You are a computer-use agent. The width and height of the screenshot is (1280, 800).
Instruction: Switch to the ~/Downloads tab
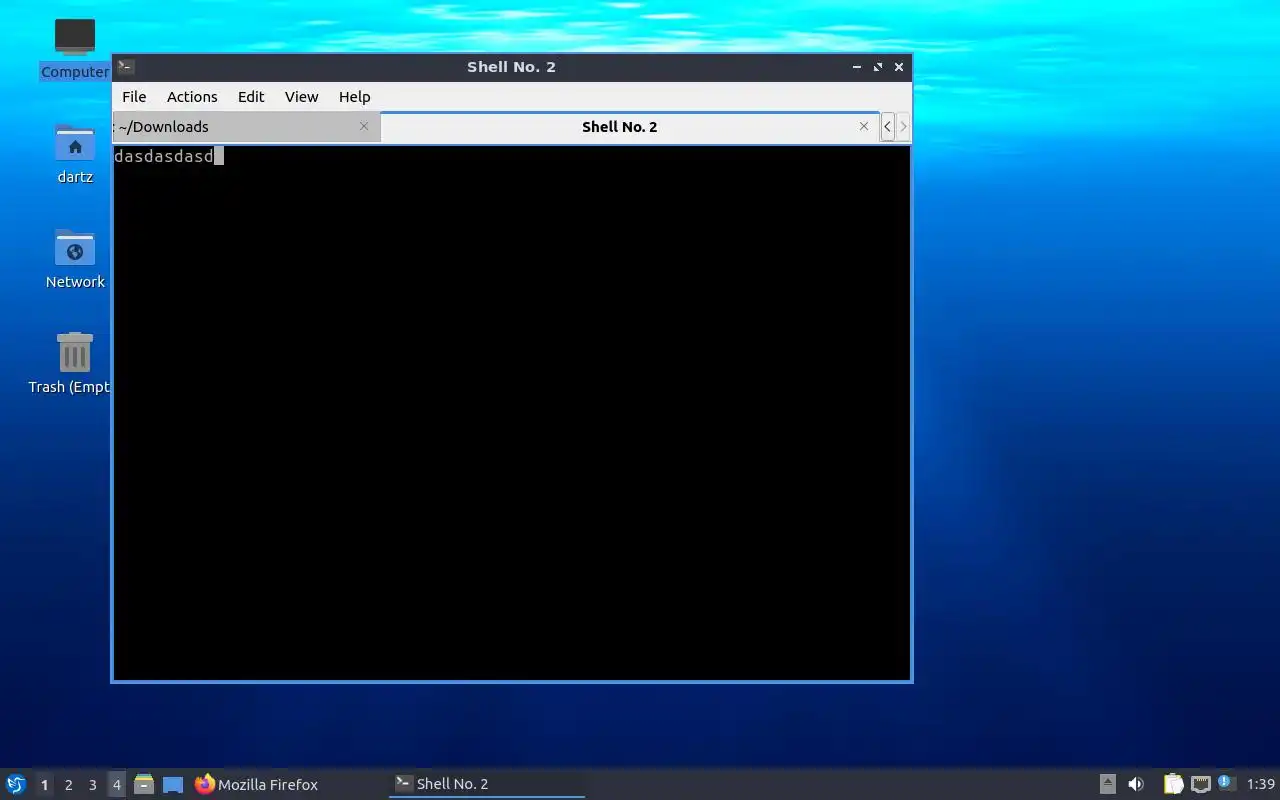coord(246,127)
